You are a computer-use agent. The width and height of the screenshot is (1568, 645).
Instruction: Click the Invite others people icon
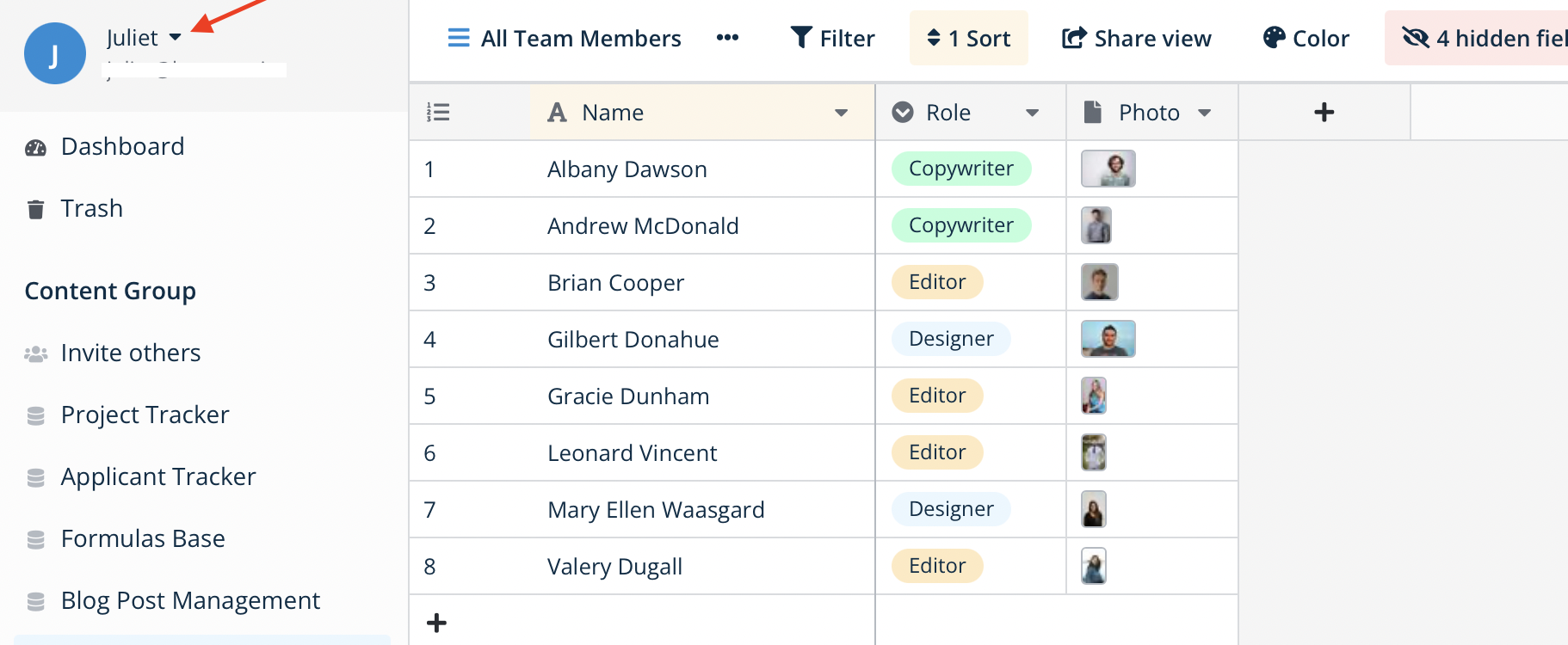[x=35, y=353]
